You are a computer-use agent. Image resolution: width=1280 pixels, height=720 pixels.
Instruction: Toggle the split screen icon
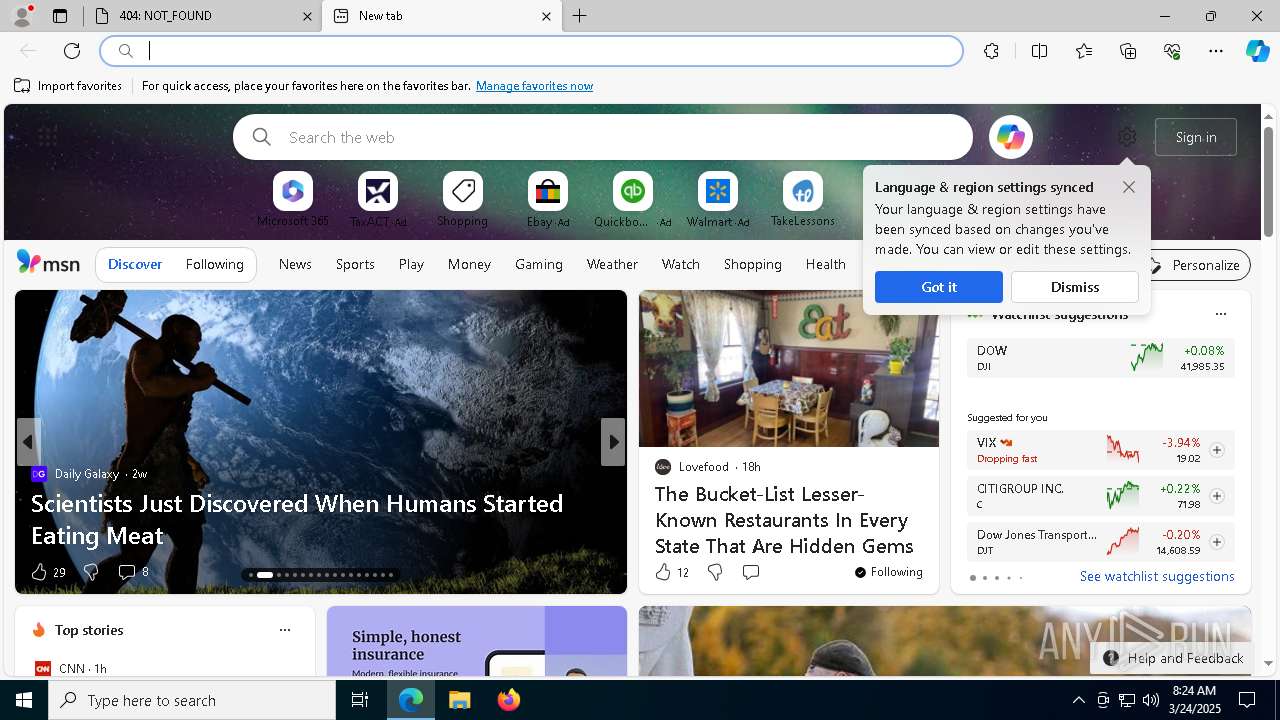coord(1039,51)
